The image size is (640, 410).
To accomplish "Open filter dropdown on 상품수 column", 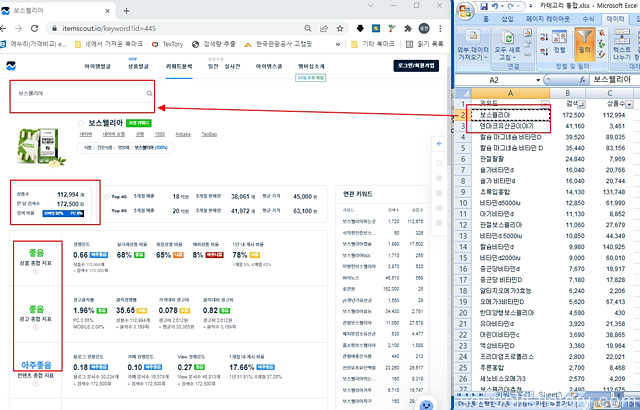I will [x=629, y=104].
